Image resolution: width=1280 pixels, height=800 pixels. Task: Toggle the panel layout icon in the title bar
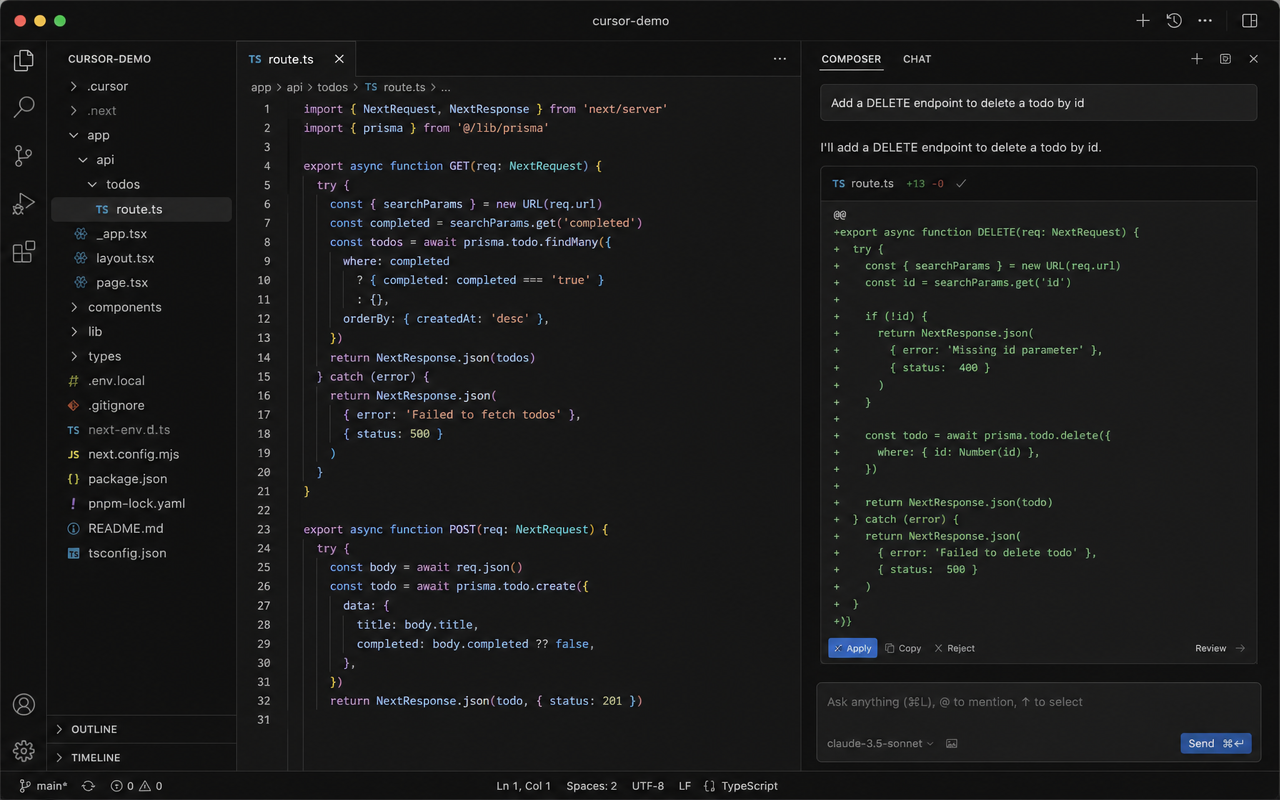click(x=1250, y=20)
